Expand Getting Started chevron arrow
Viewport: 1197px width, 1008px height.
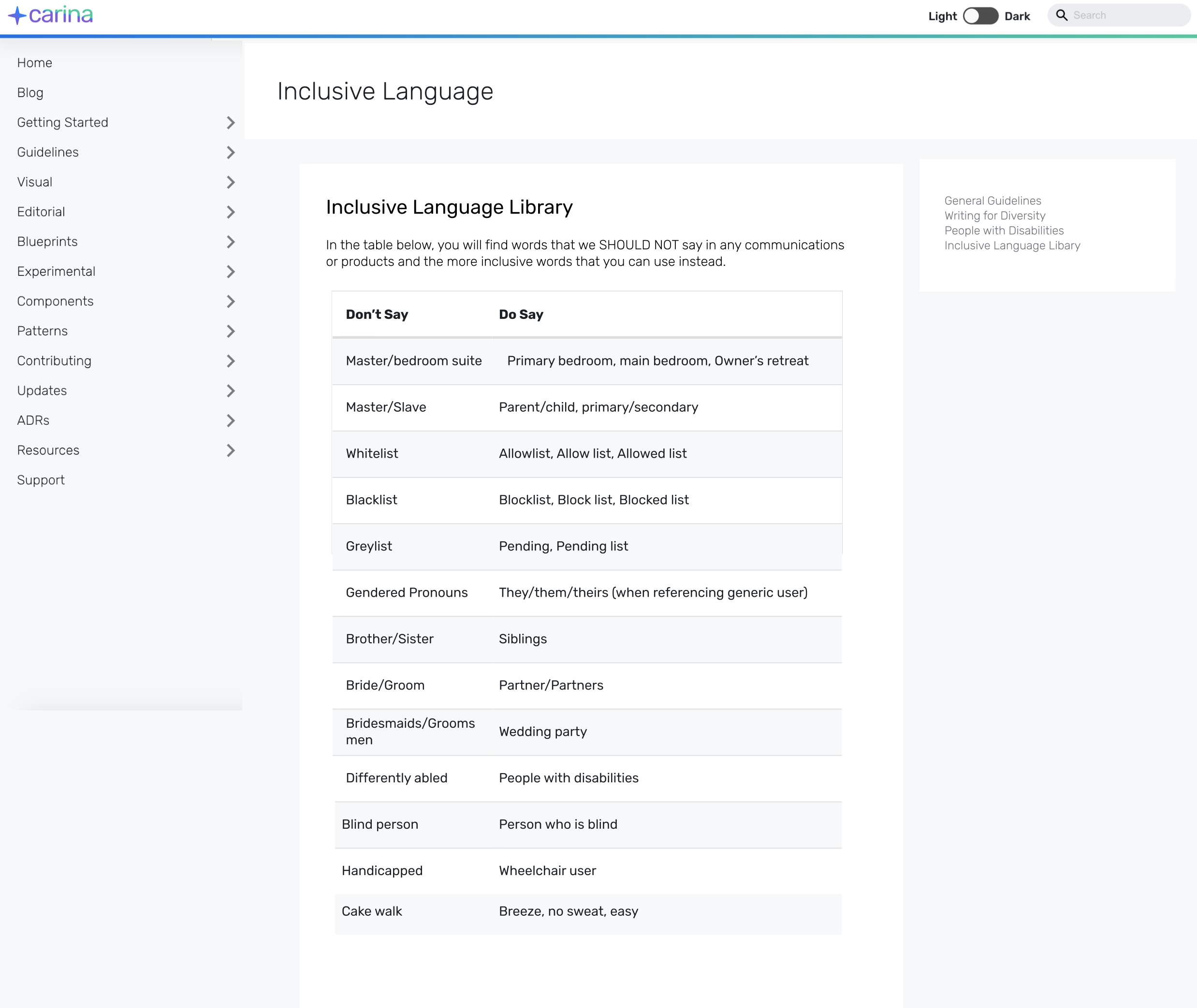[231, 123]
